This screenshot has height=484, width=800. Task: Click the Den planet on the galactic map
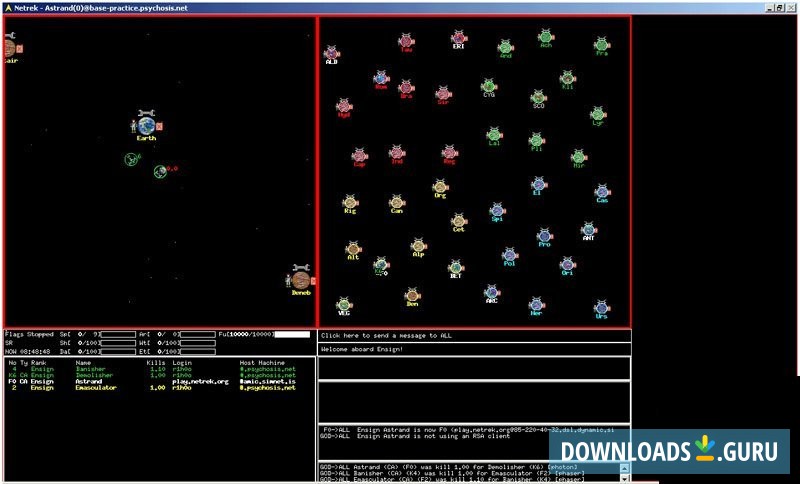412,295
